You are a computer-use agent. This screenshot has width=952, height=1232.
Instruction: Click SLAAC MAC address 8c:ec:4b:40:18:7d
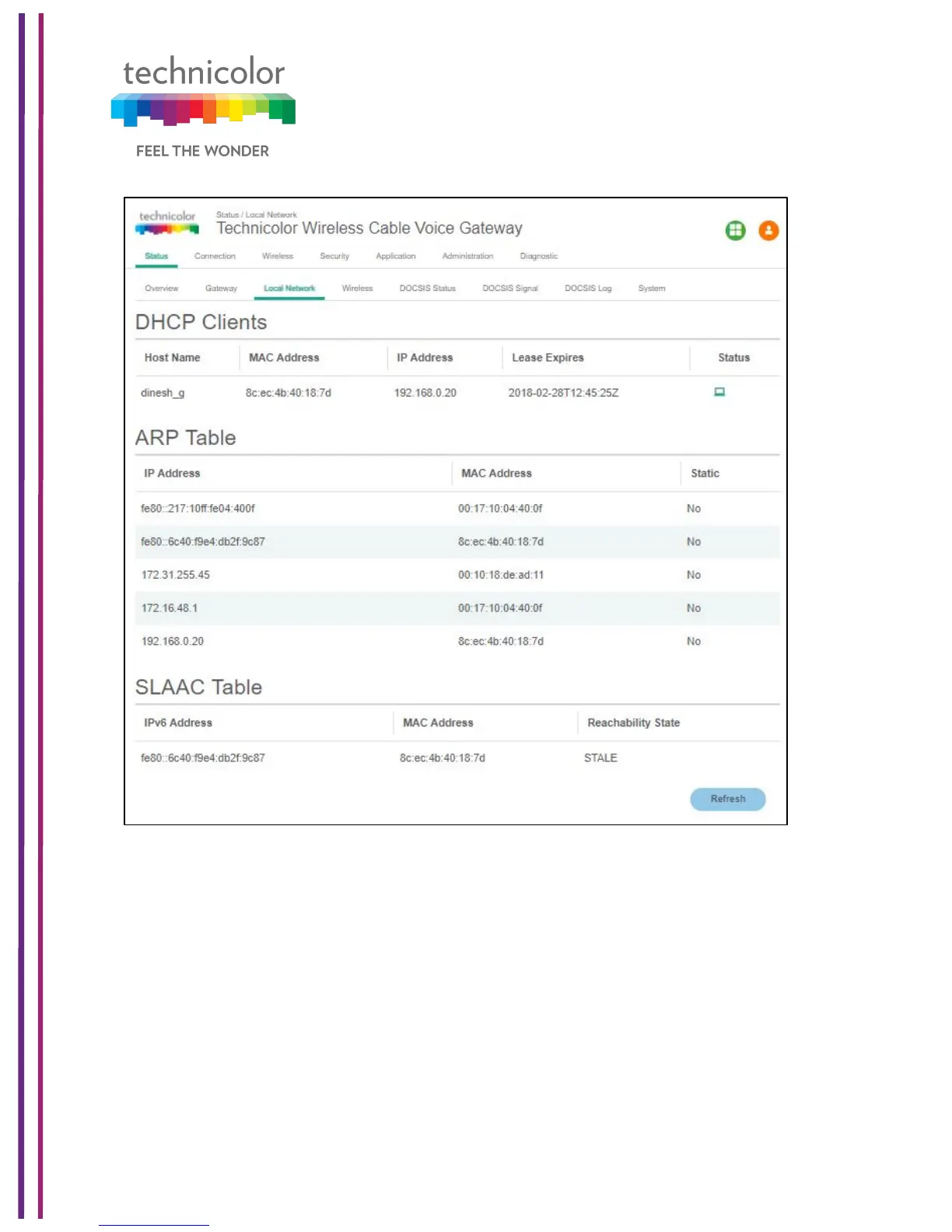(x=443, y=758)
